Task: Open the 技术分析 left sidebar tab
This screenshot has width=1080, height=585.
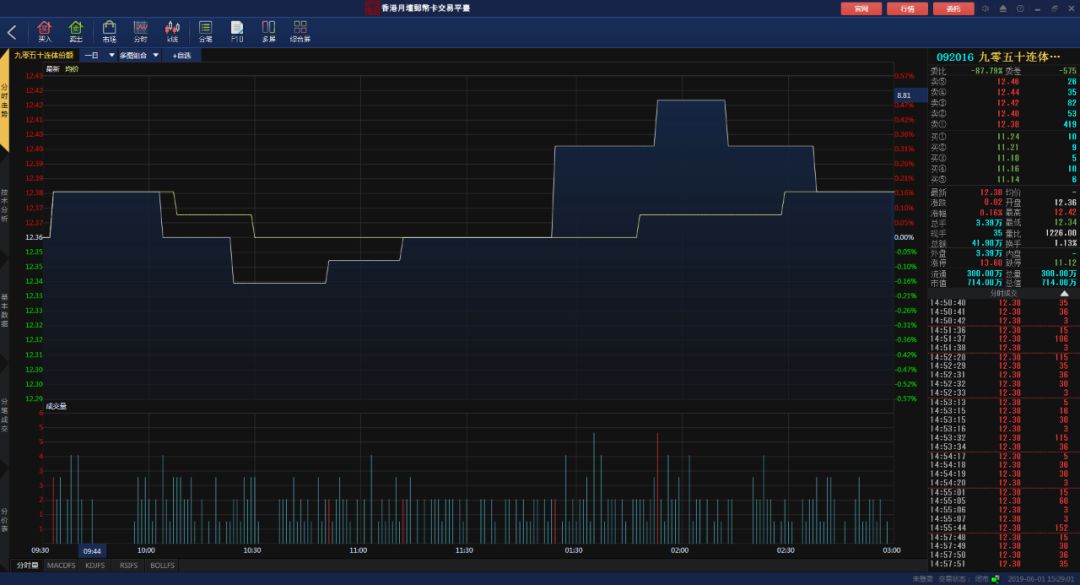Action: click(4, 206)
